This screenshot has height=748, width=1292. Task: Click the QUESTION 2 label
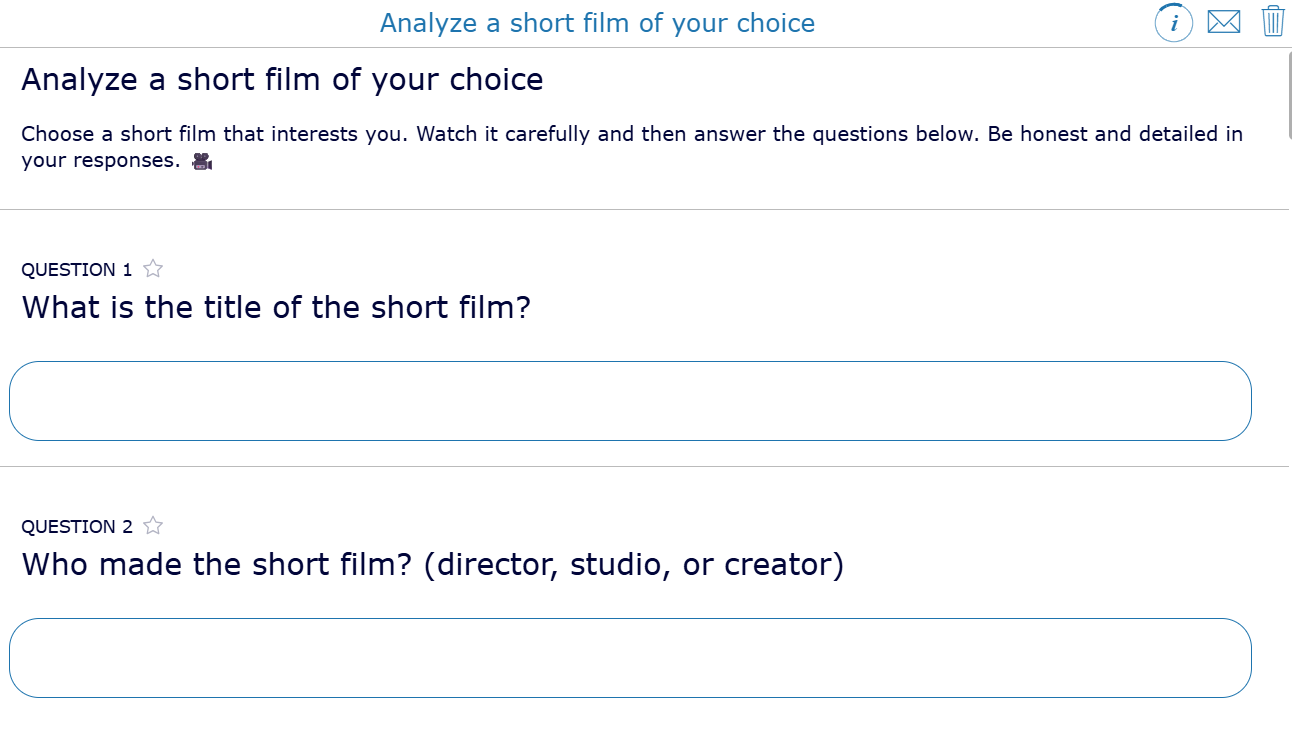pos(75,526)
